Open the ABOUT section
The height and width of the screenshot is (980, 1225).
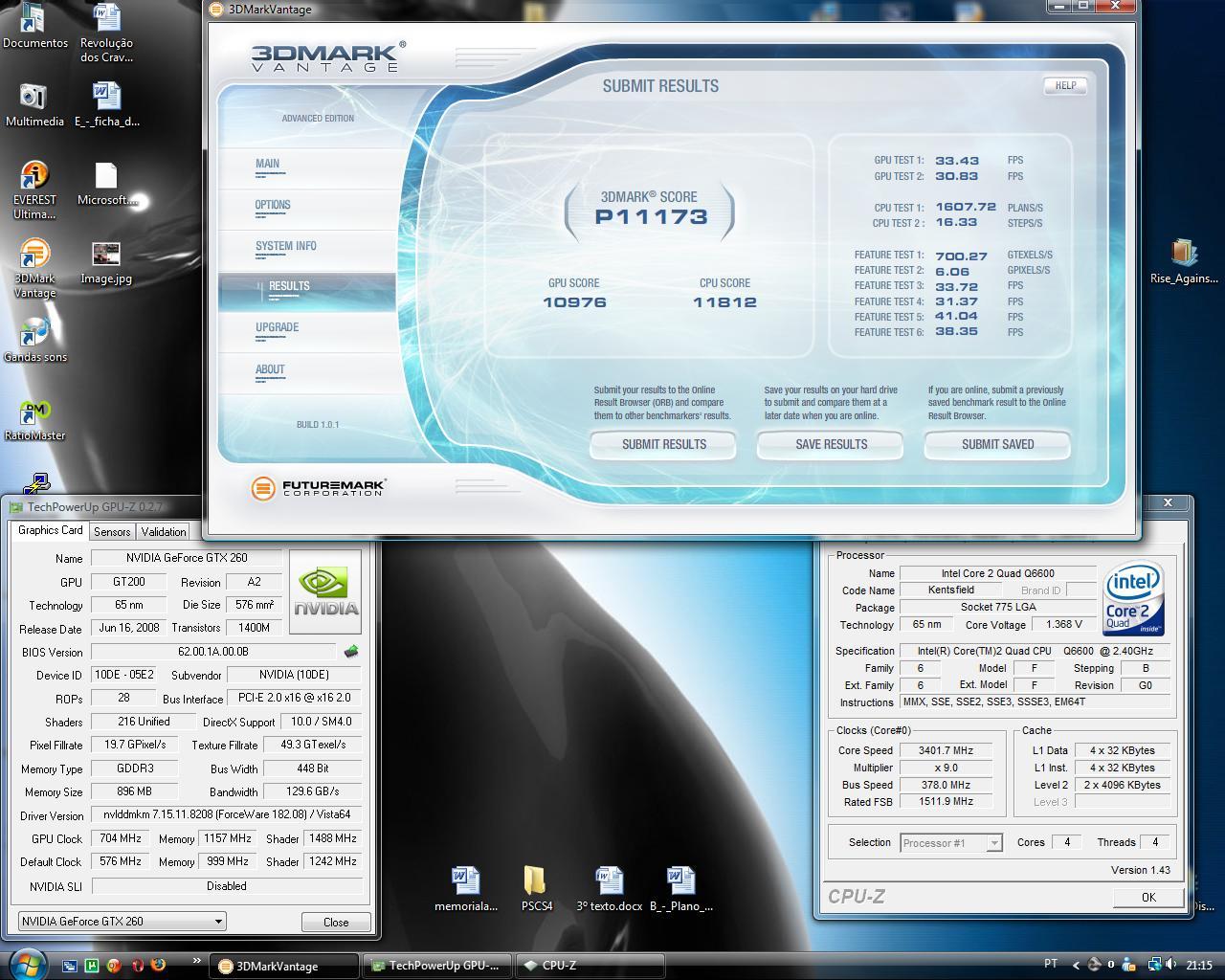(x=270, y=369)
